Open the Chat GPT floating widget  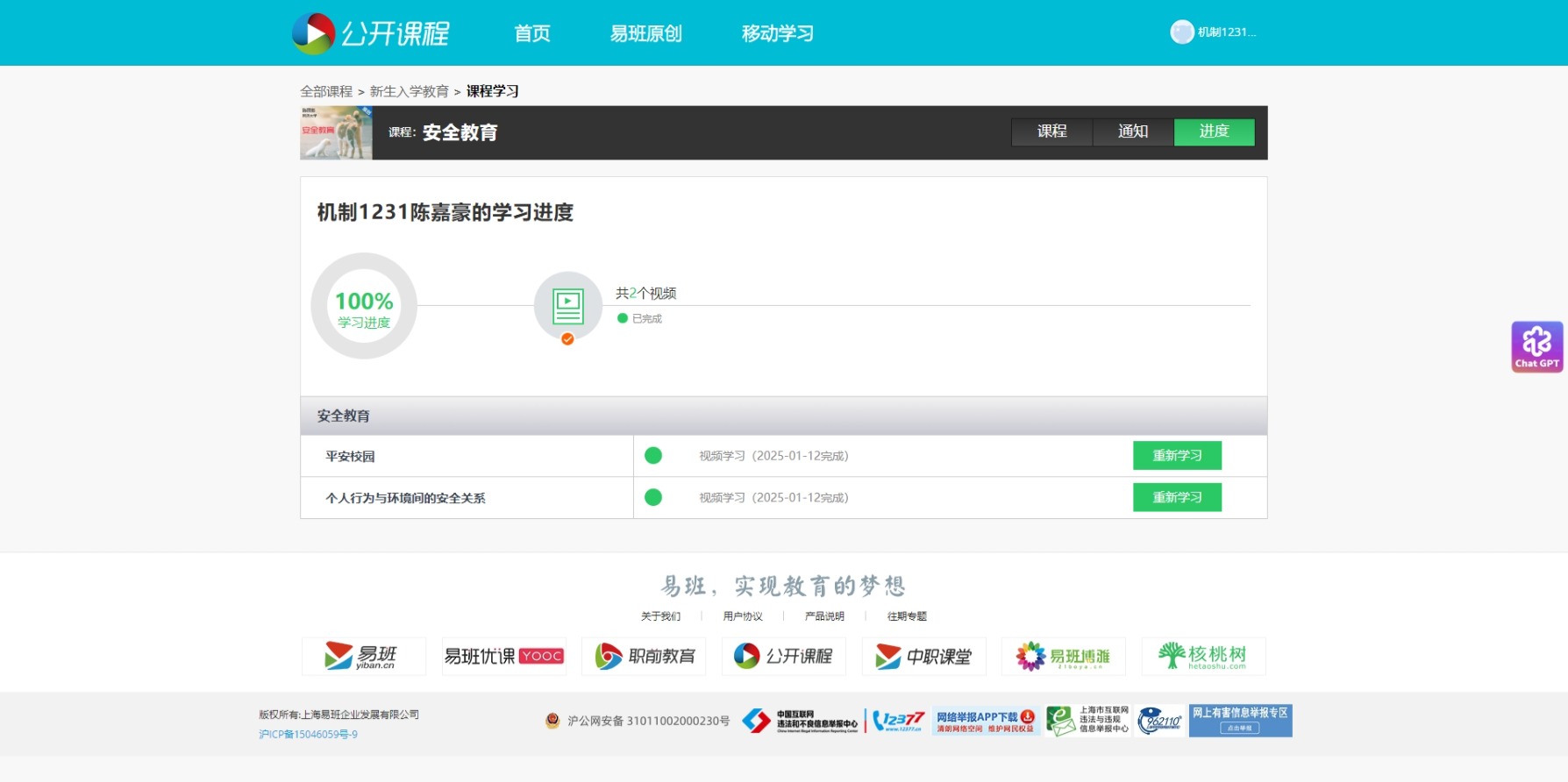1536,346
